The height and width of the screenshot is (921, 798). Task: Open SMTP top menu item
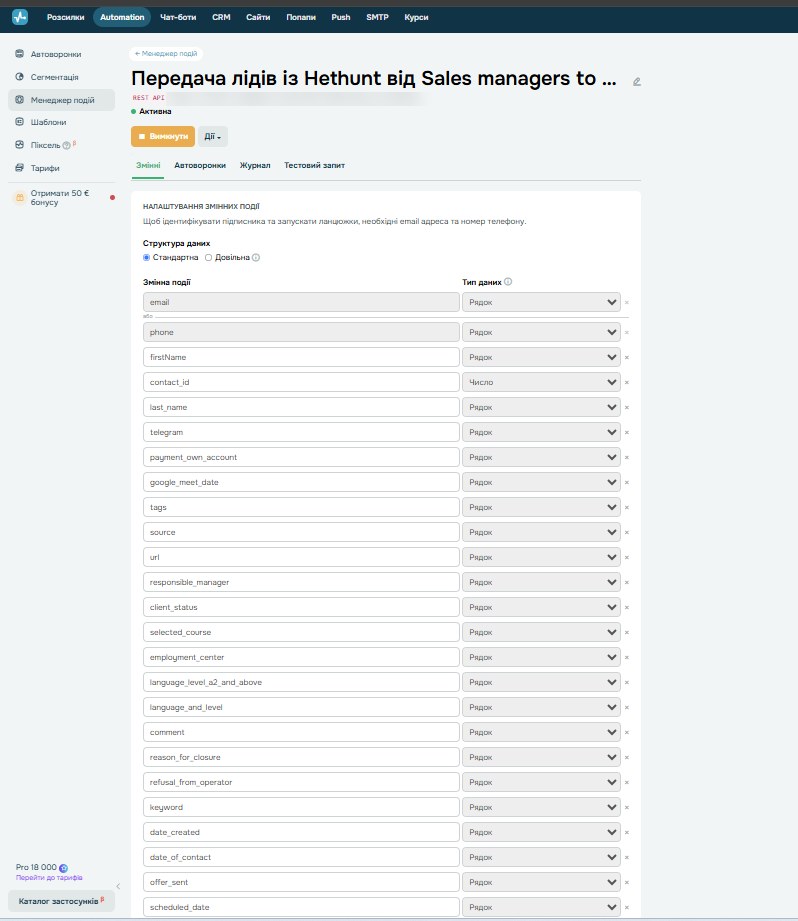click(x=378, y=17)
